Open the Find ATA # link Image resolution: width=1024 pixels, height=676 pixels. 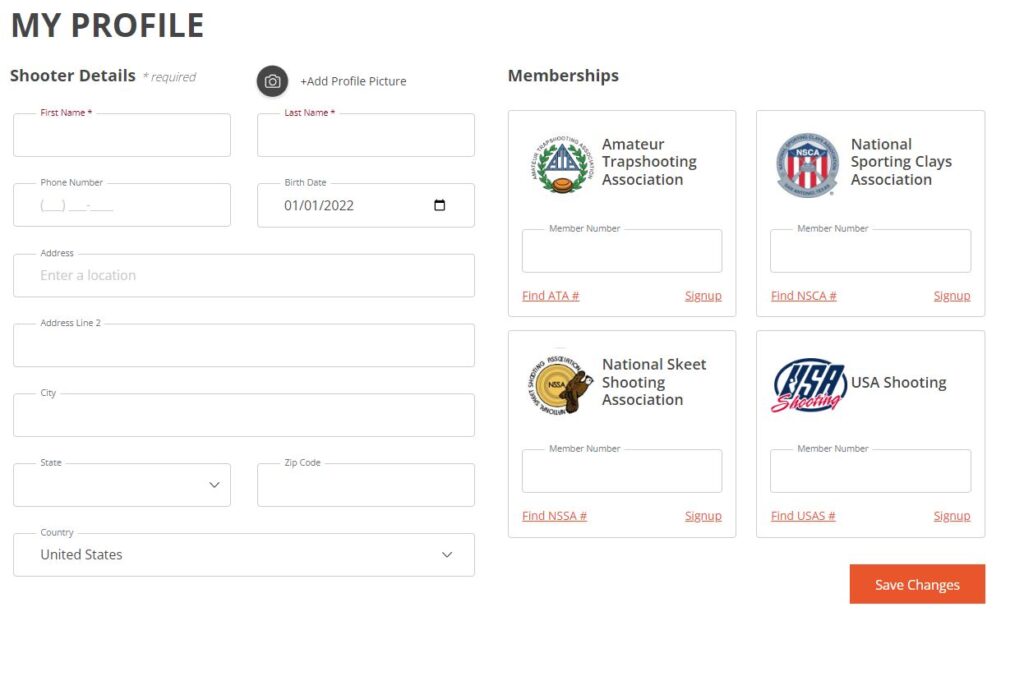551,296
